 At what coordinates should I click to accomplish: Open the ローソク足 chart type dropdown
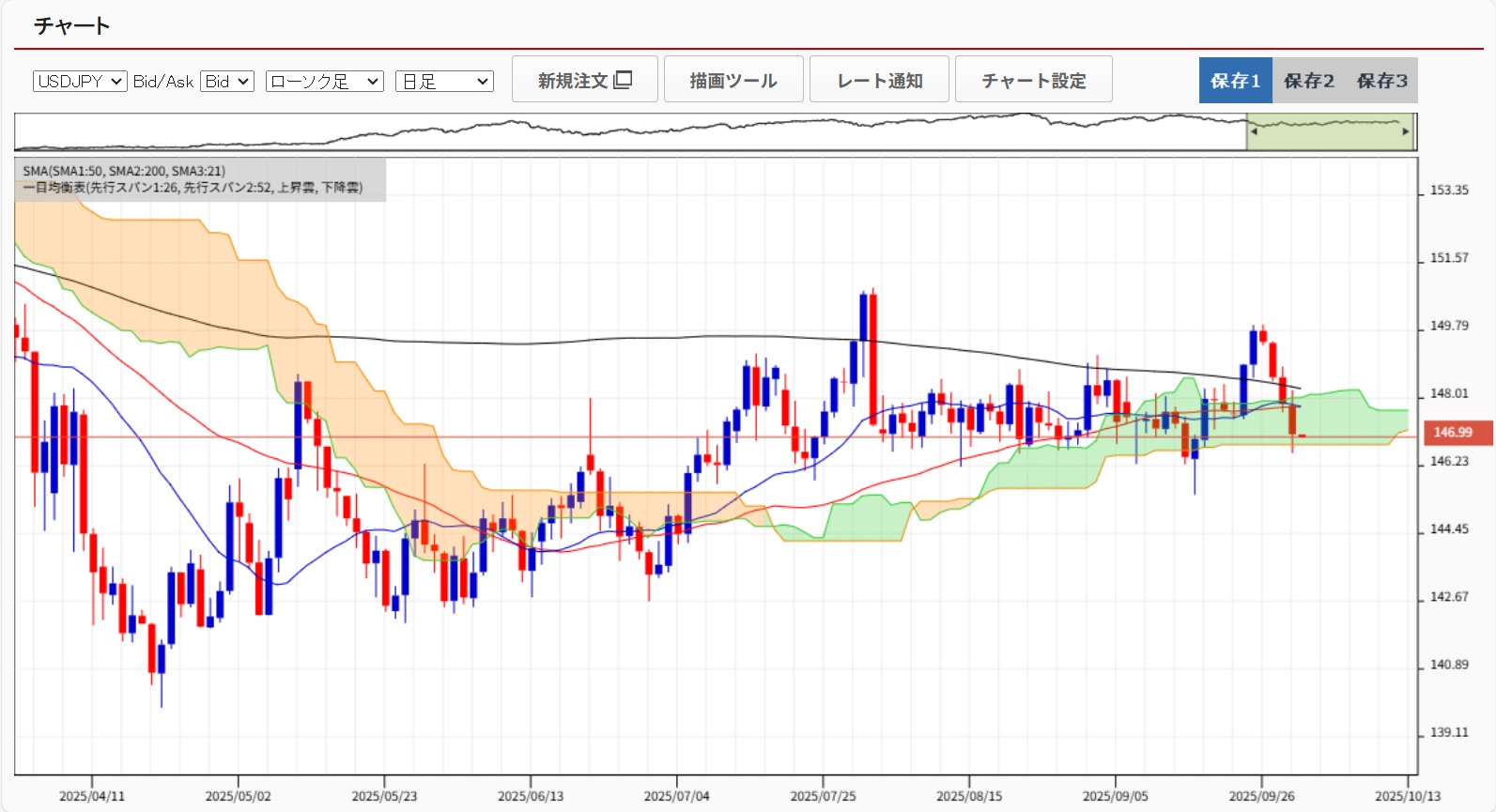[324, 82]
